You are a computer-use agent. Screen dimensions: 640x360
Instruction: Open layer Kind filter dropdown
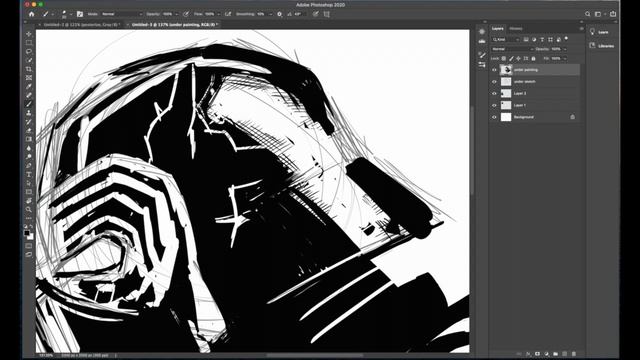pyautogui.click(x=506, y=40)
